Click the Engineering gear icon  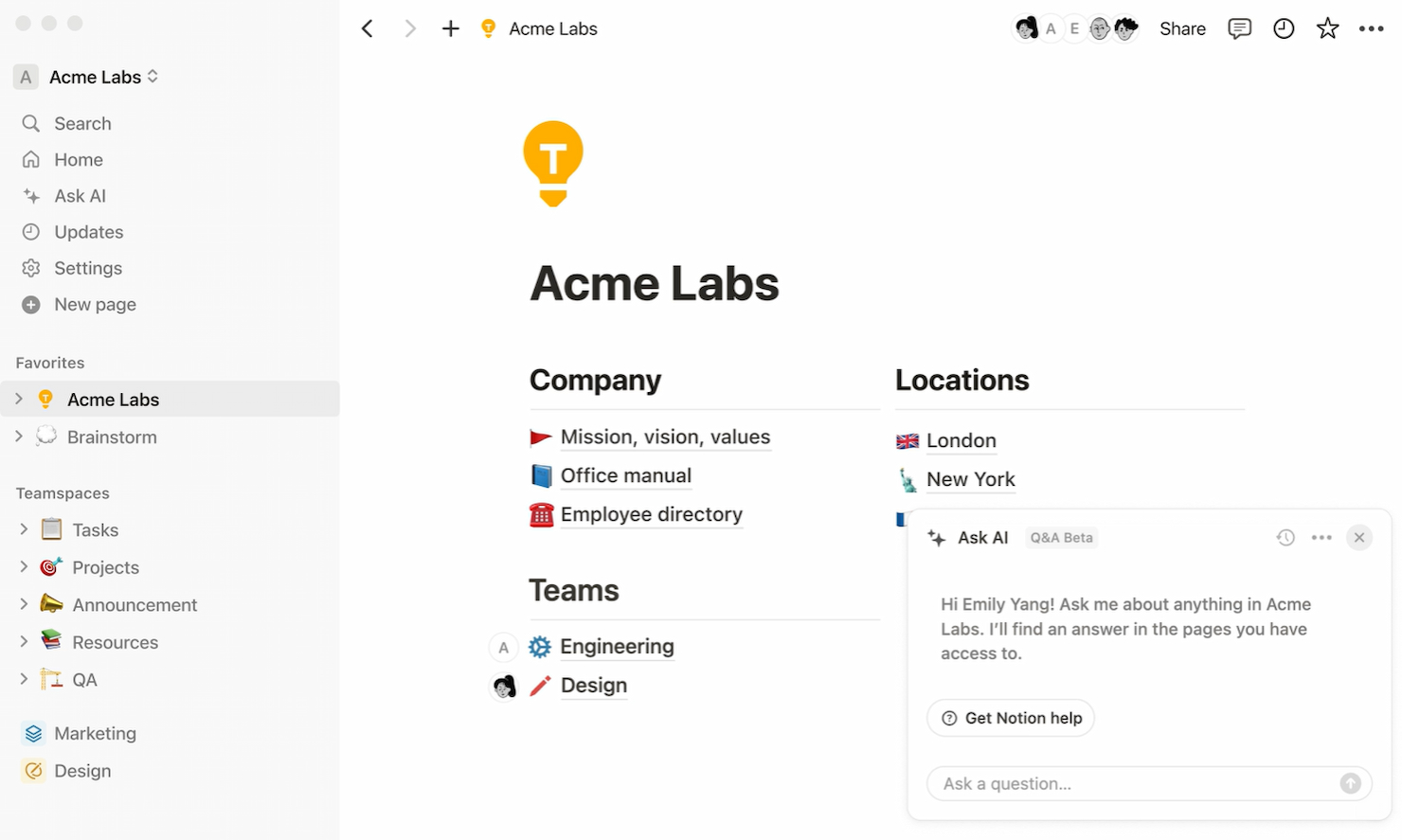540,647
